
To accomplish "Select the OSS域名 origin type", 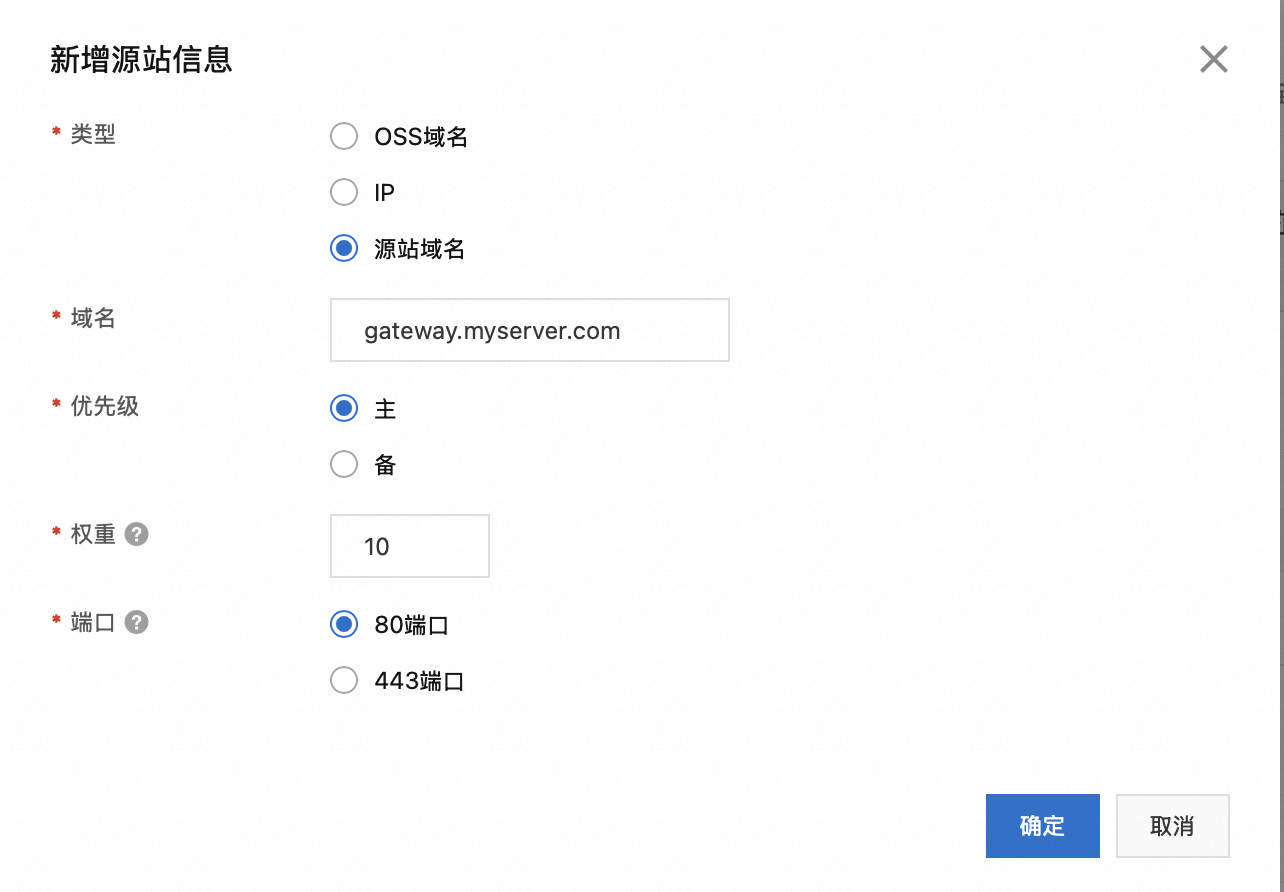I will pos(343,136).
